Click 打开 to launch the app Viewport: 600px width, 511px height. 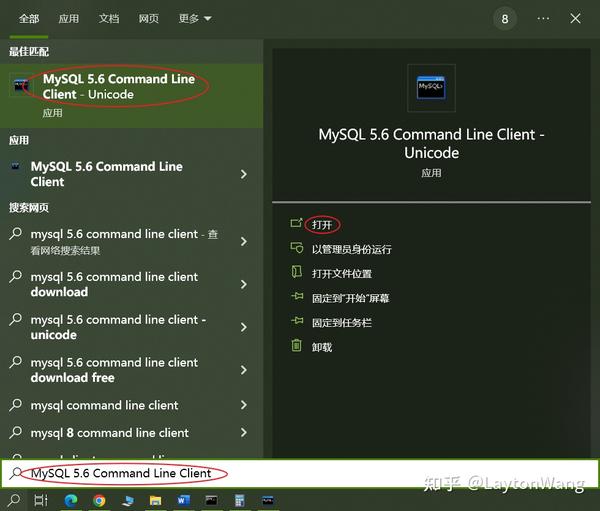(x=322, y=225)
